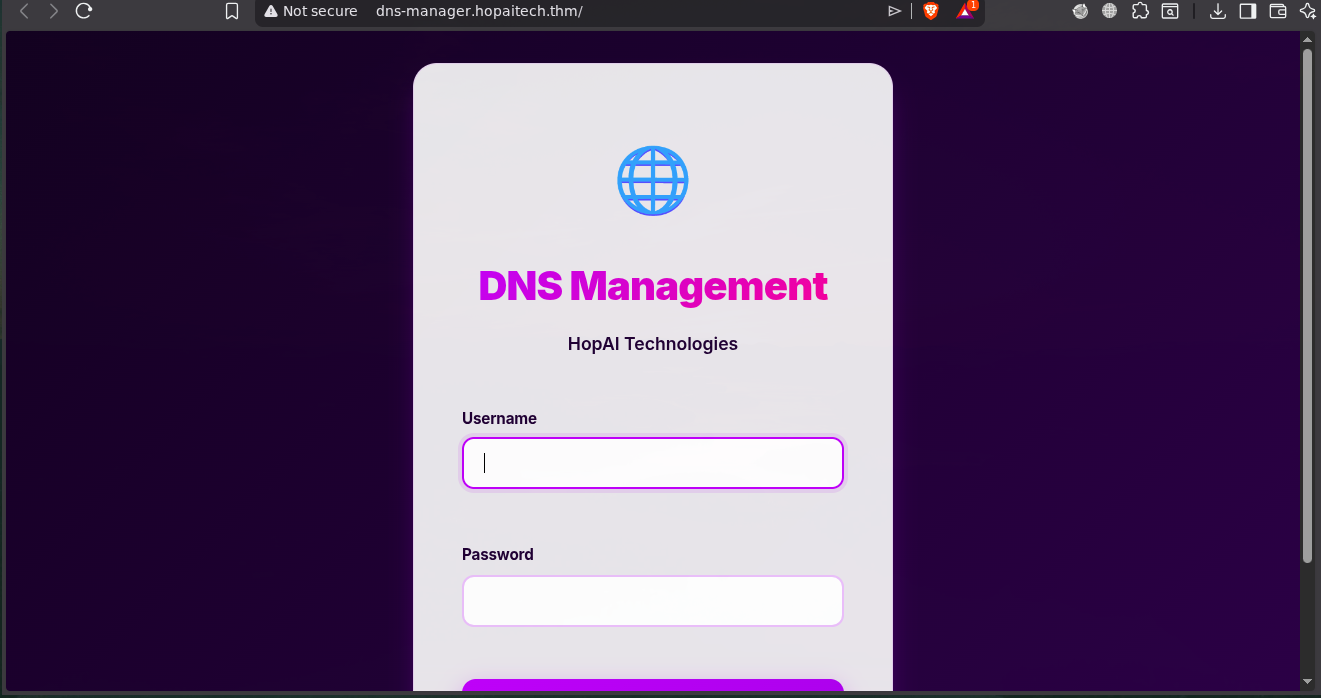Click the share/send arrow in address bar
The image size is (1321, 698).
894,11
